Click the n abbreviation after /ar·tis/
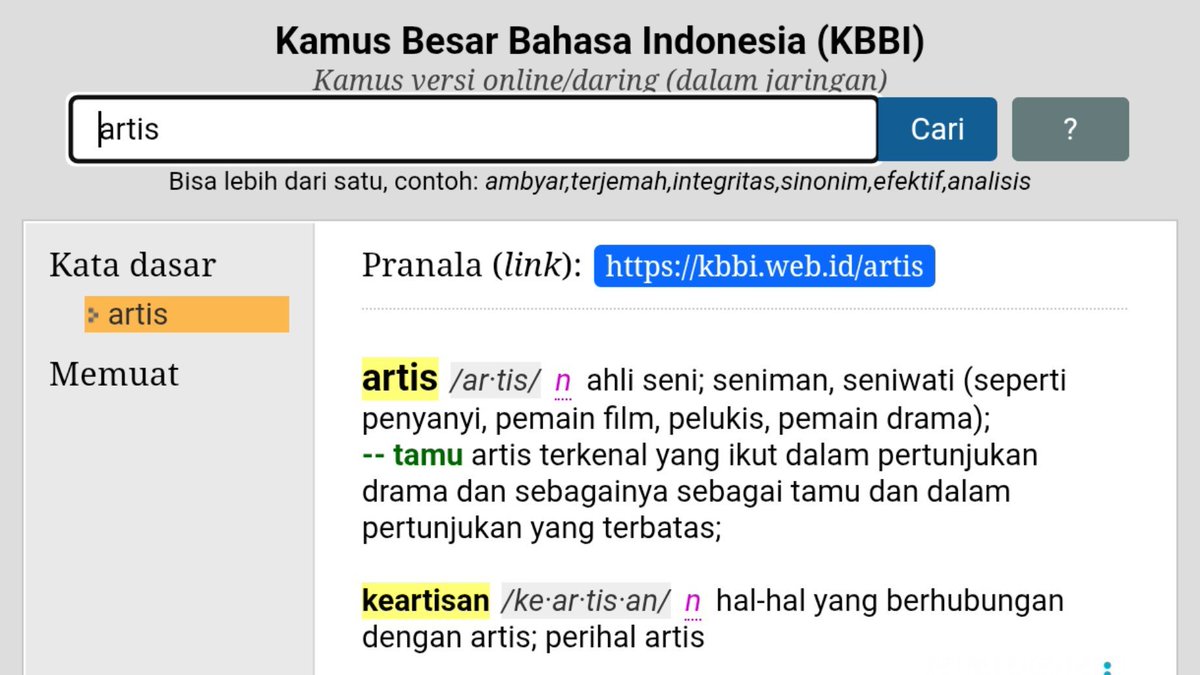This screenshot has height=675, width=1200. click(563, 381)
